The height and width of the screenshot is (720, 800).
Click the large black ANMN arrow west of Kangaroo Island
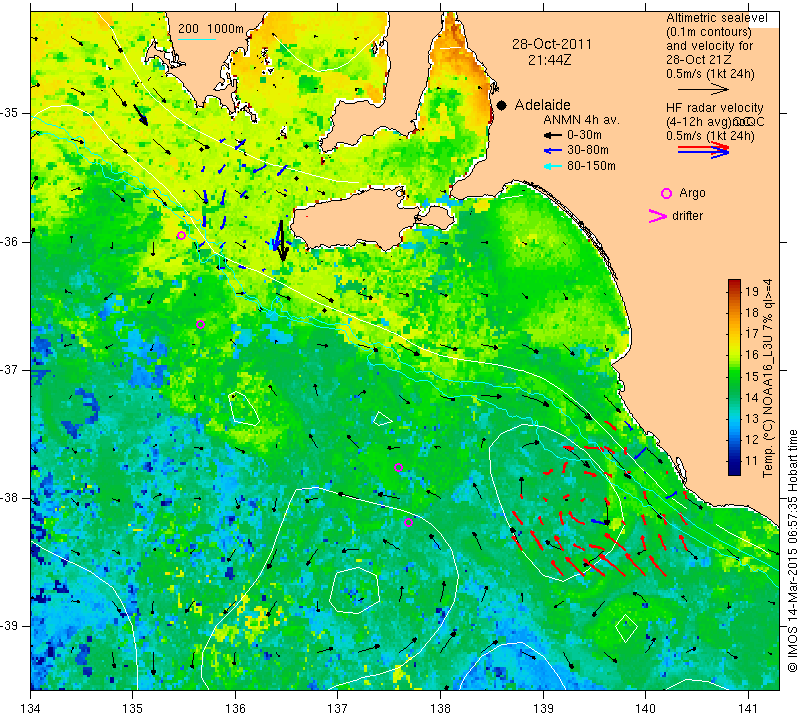click(x=282, y=241)
